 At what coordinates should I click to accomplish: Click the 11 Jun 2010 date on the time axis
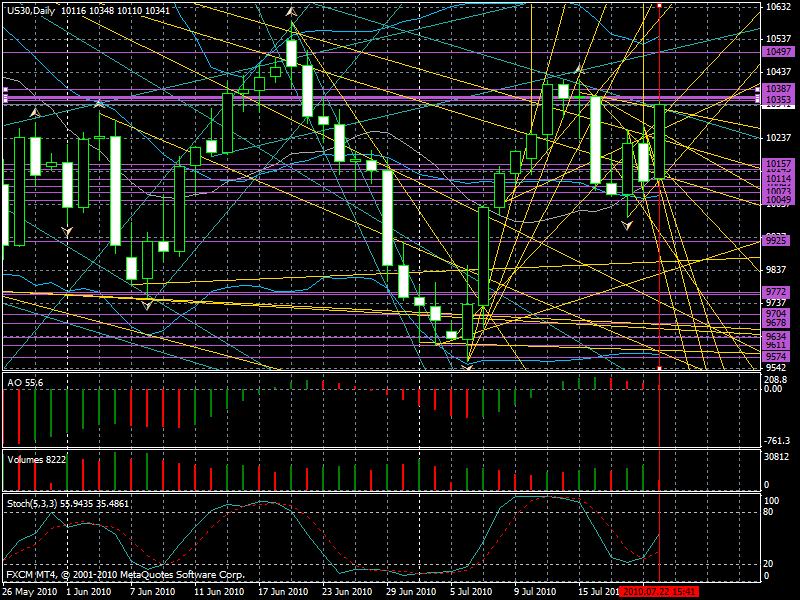pos(219,592)
